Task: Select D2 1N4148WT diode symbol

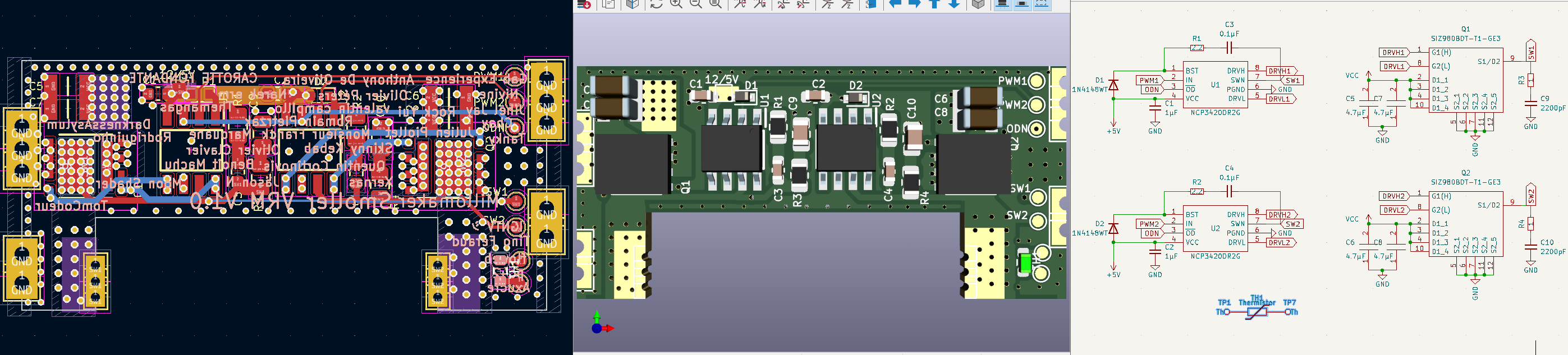Action: [1113, 228]
